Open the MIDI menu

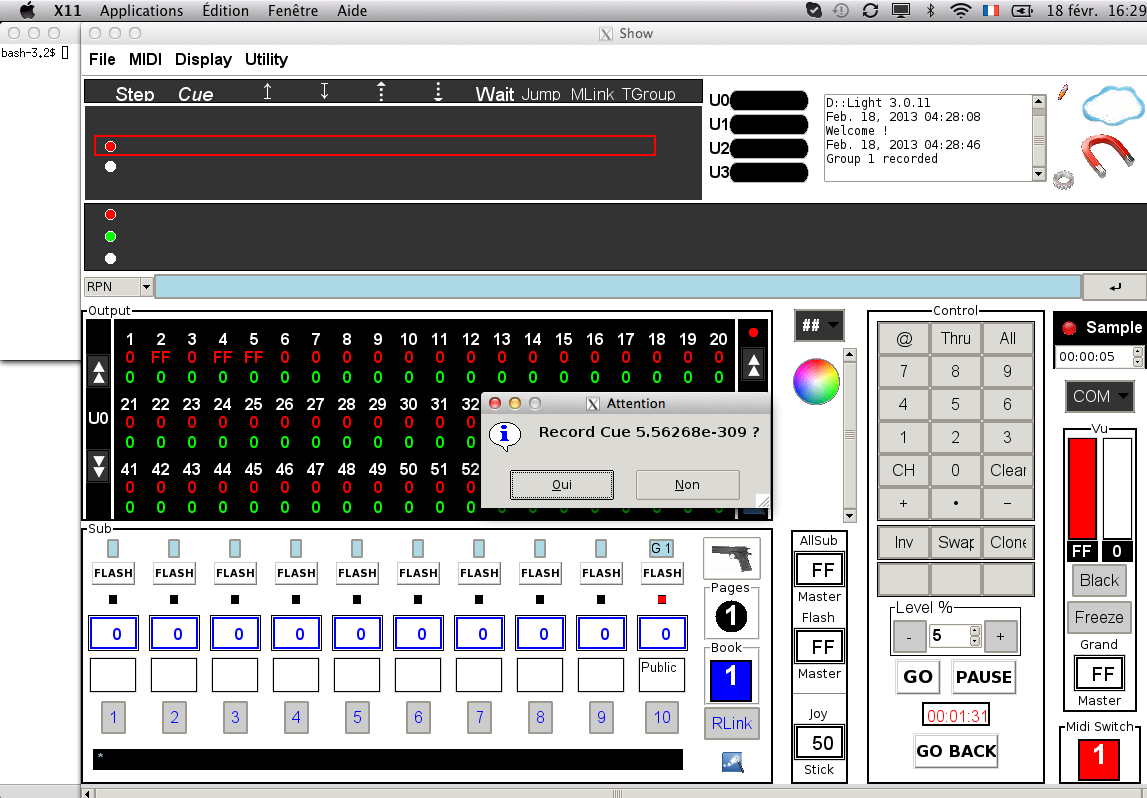click(x=145, y=59)
